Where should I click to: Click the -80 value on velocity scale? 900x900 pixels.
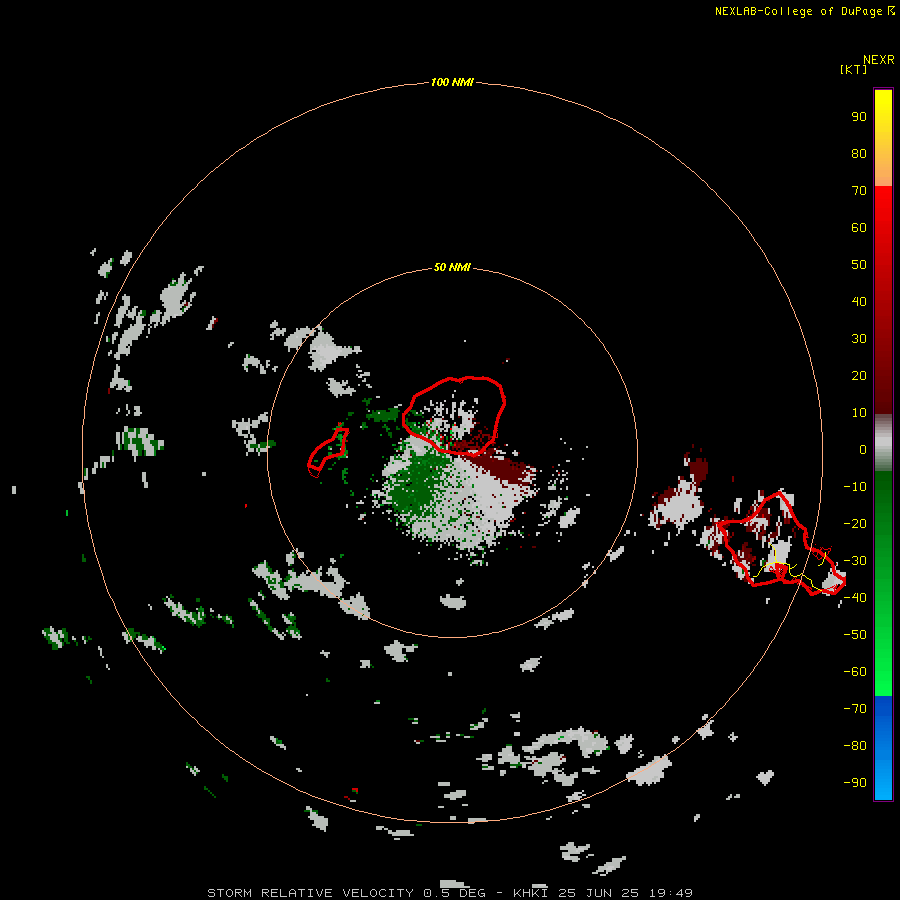tap(855, 746)
